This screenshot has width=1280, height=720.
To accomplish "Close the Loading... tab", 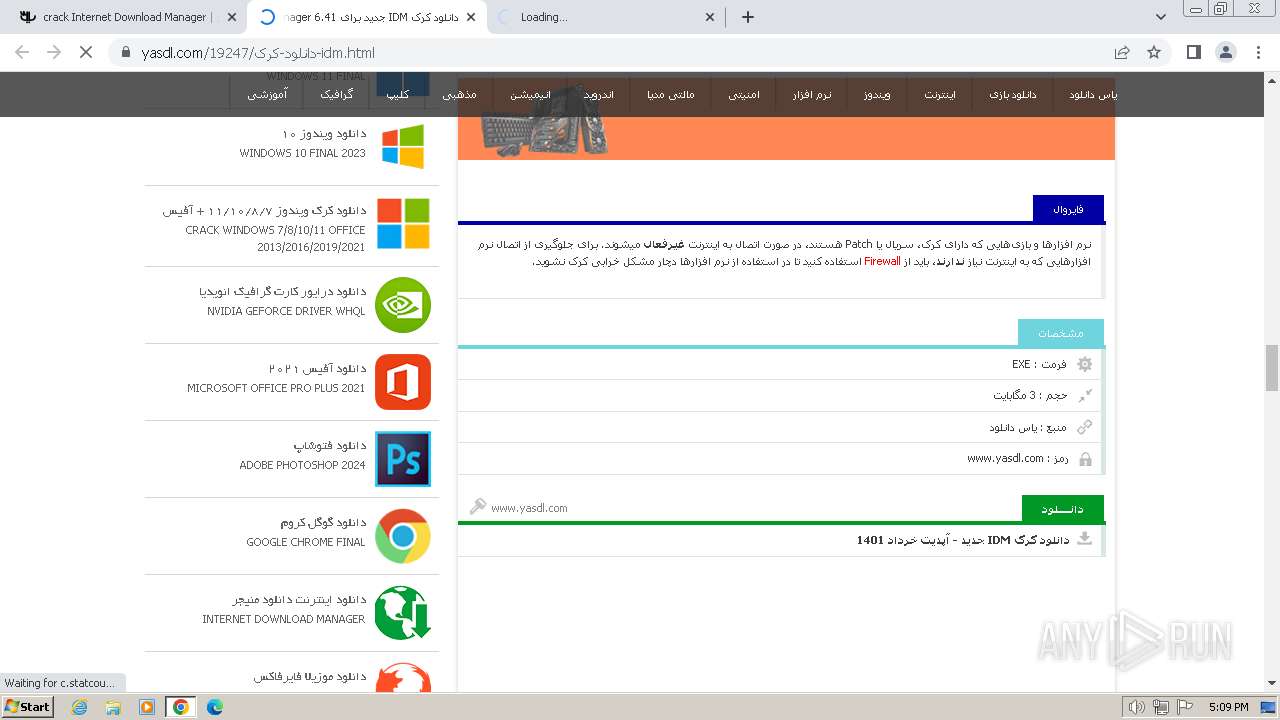I will pyautogui.click(x=710, y=17).
